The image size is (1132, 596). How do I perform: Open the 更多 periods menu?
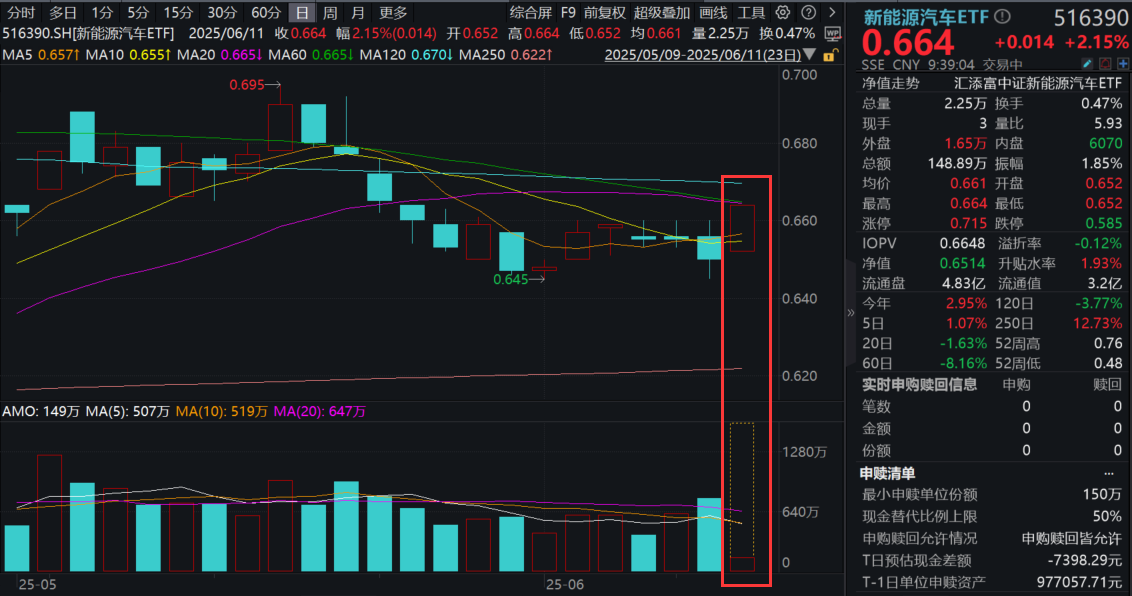coord(393,12)
